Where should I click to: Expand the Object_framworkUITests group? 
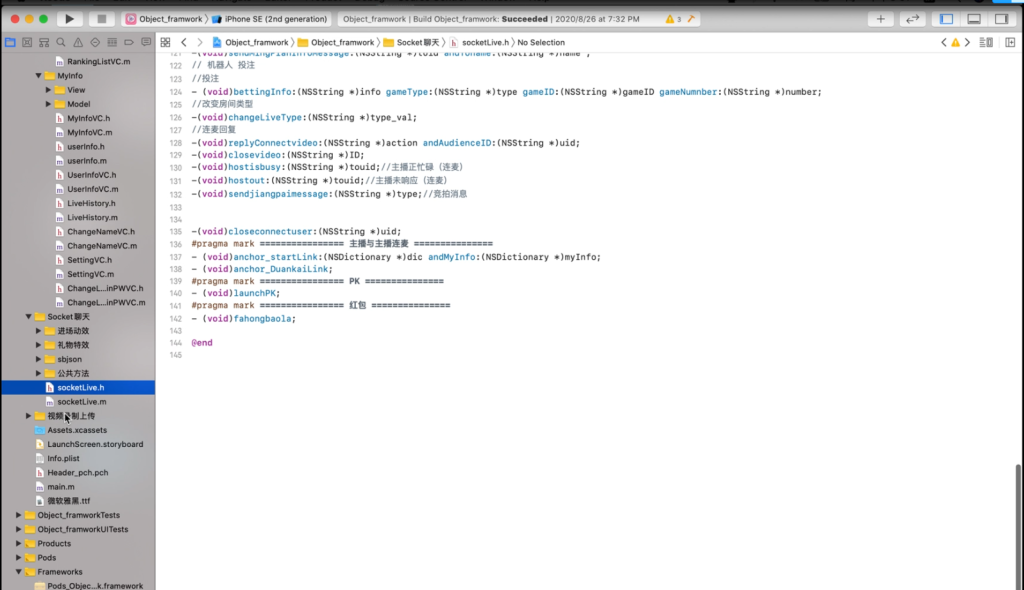point(19,530)
